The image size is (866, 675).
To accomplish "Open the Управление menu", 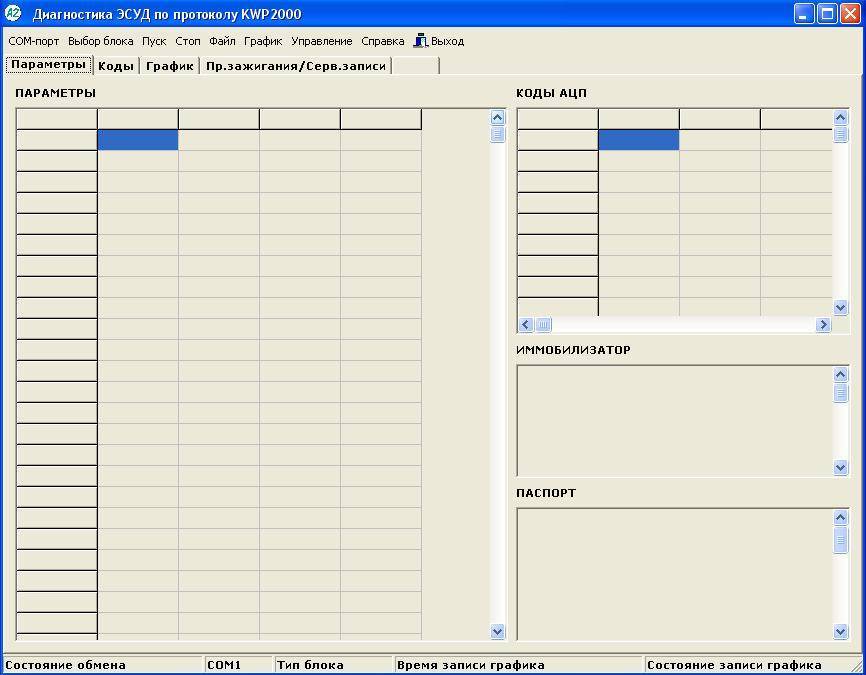I will [x=321, y=41].
